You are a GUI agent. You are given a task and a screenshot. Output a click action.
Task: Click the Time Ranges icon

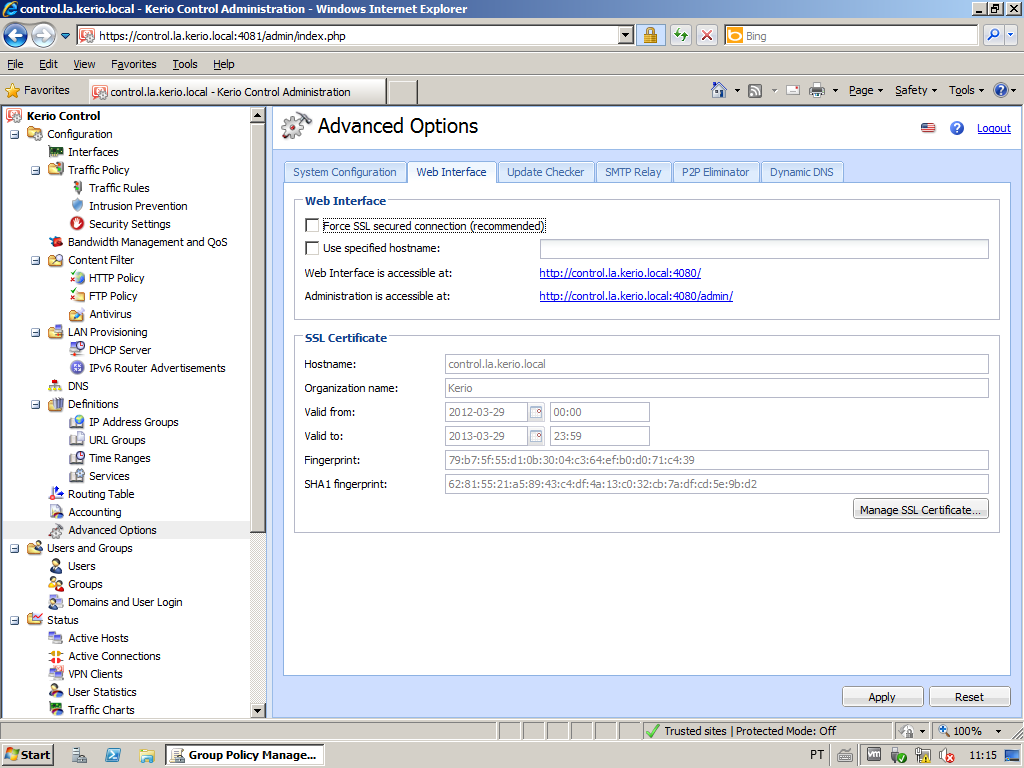(x=77, y=458)
